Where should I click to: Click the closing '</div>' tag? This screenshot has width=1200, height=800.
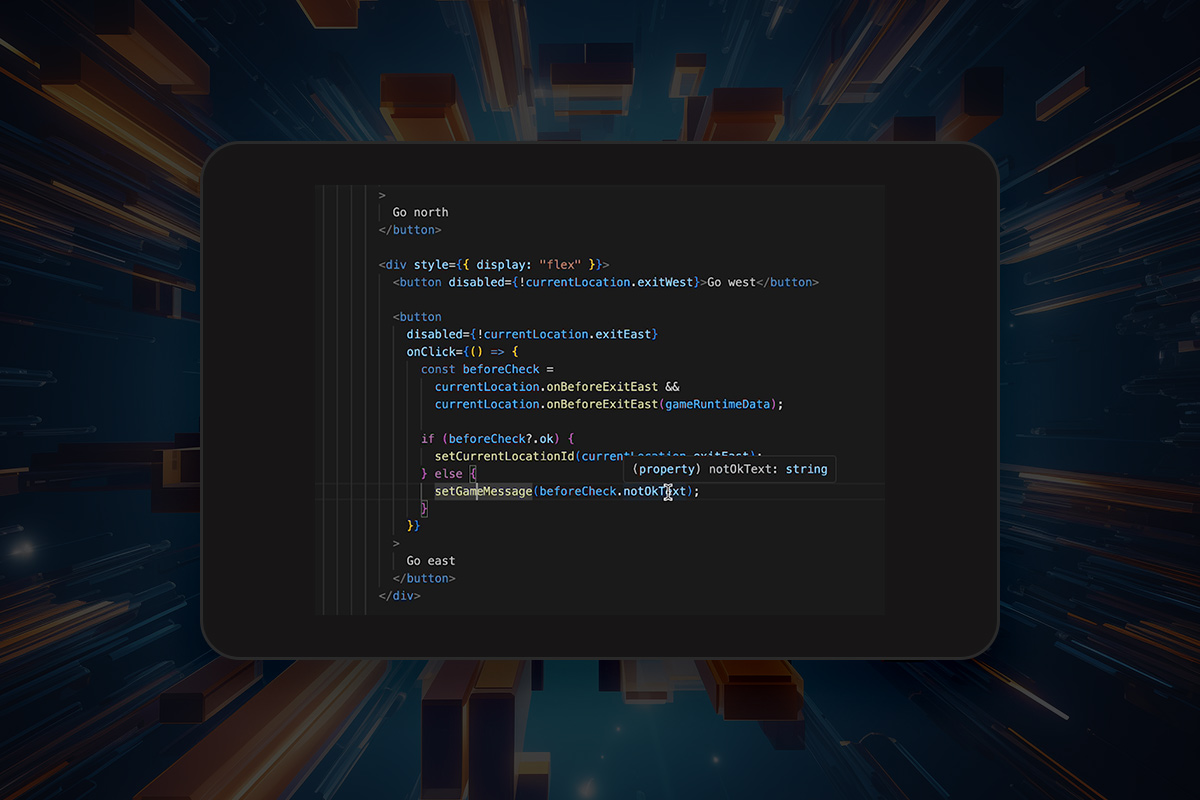coord(400,596)
